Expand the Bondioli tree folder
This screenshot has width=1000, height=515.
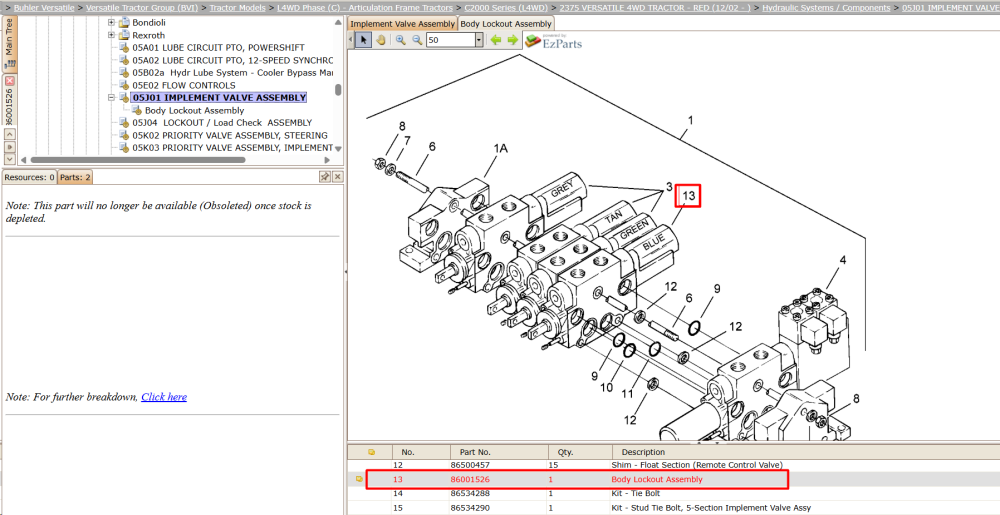[x=111, y=23]
